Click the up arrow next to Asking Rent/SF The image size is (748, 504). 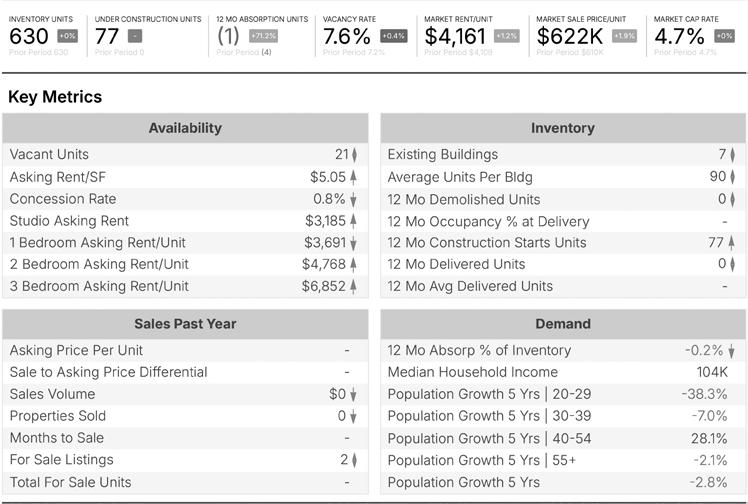(354, 177)
